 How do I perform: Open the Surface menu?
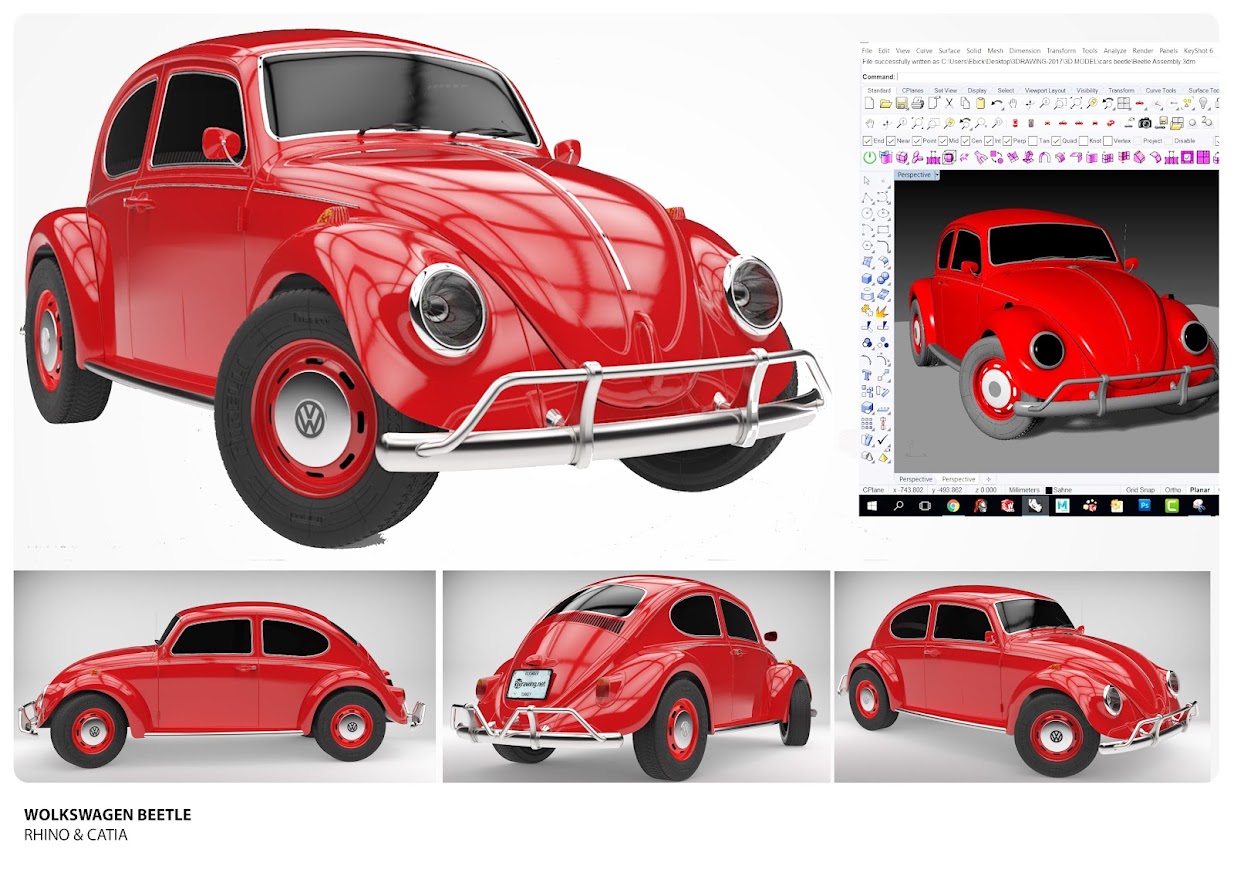coord(949,50)
